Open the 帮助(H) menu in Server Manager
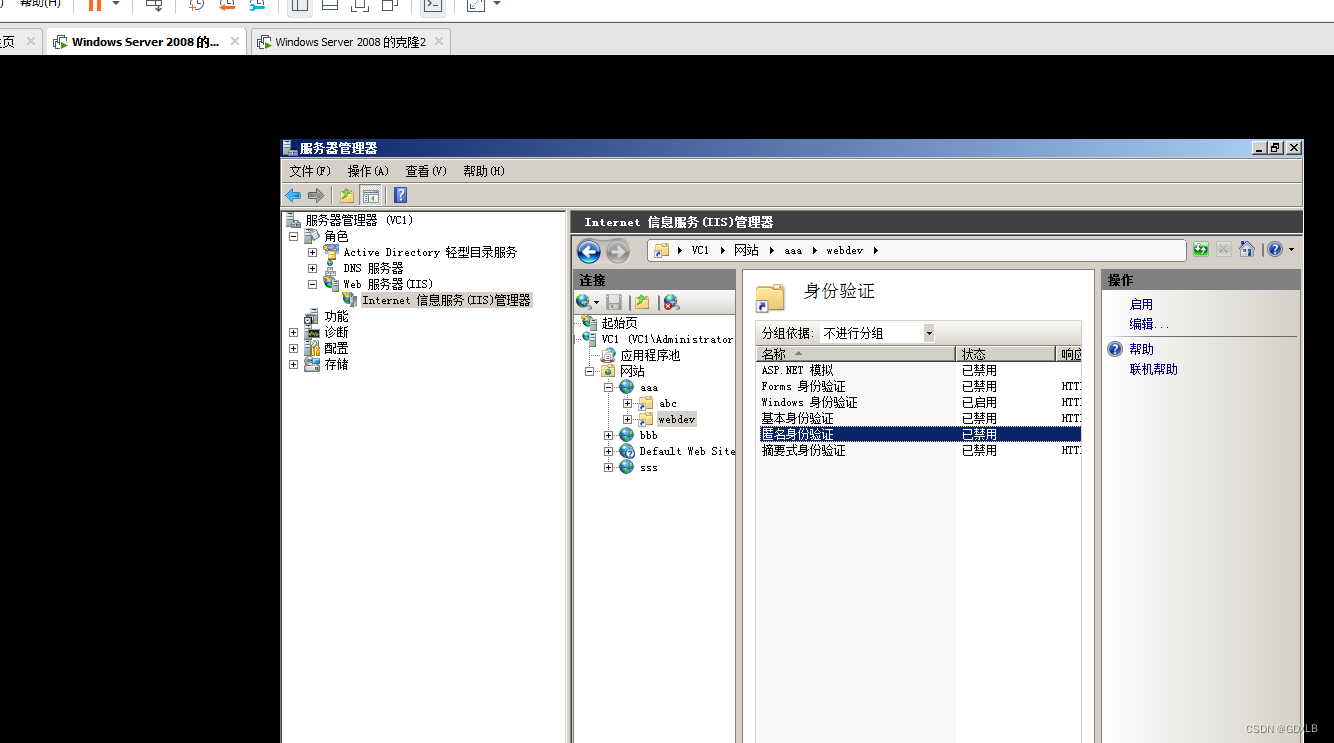 pos(484,171)
